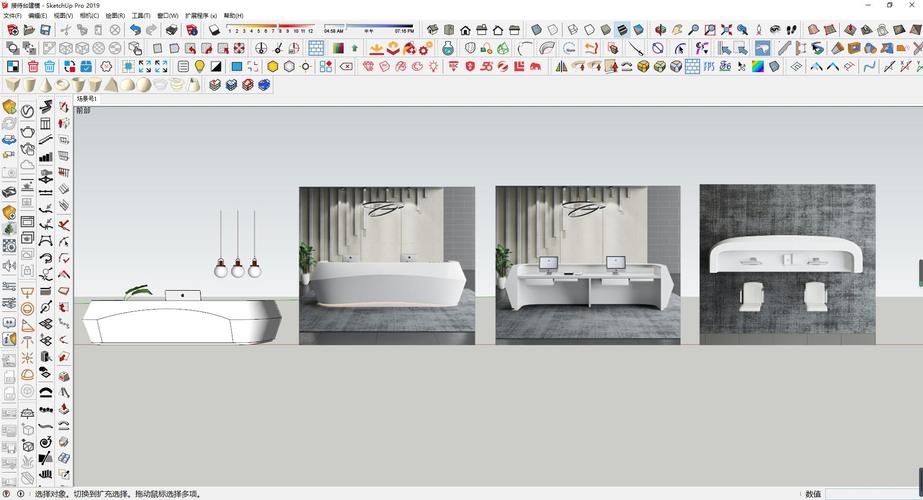
Task: Set month on the shadow date slider
Action: click(270, 27)
